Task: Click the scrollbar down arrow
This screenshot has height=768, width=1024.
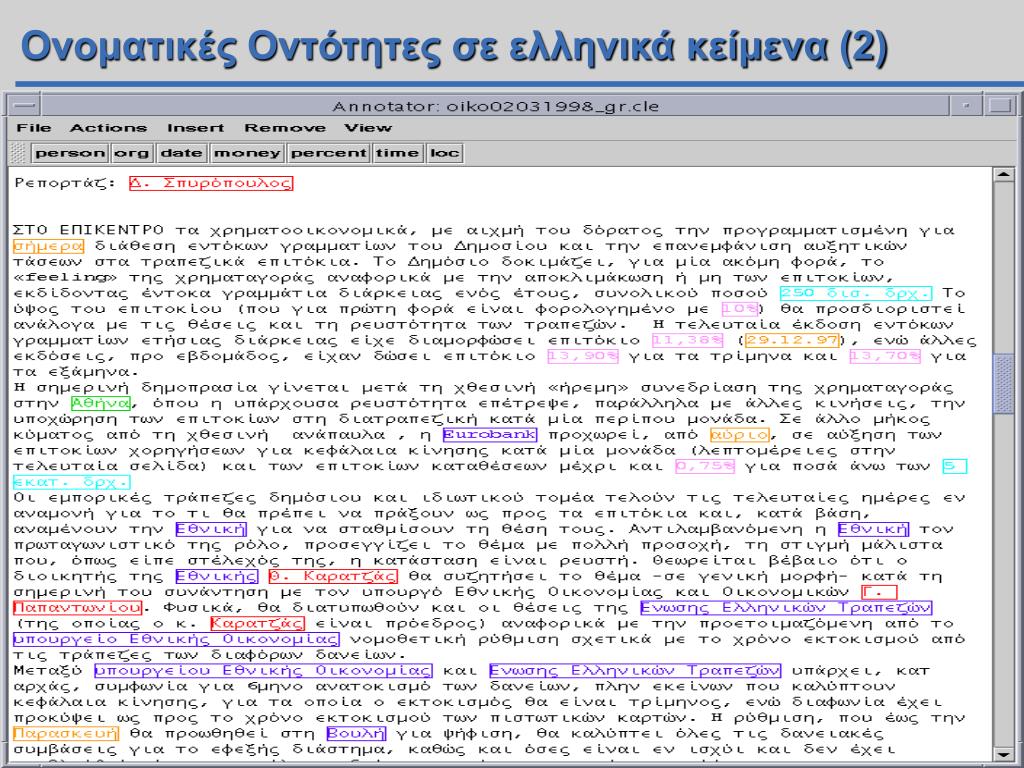Action: 1002,754
